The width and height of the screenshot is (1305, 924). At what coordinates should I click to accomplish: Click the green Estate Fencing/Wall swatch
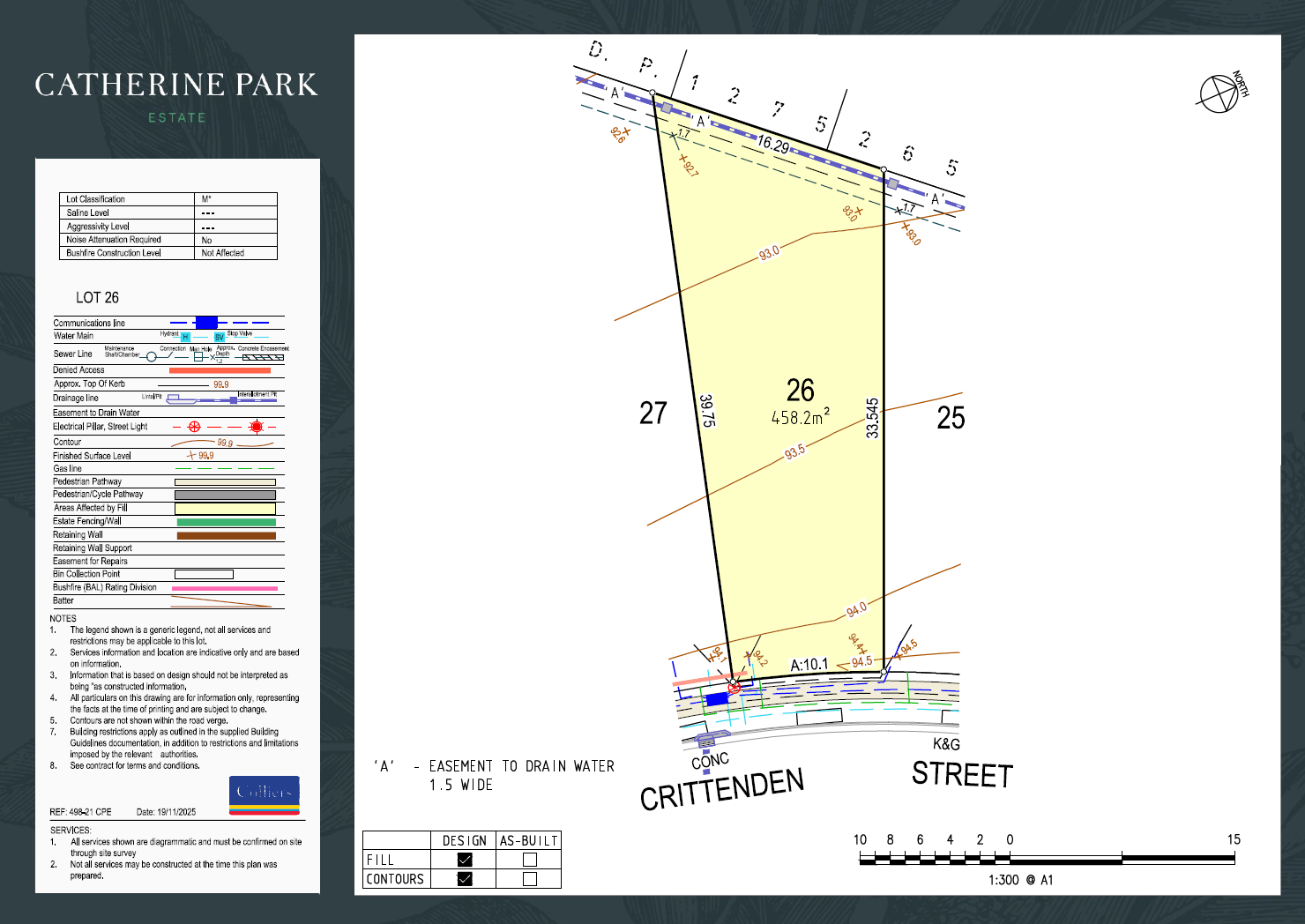pos(226,522)
